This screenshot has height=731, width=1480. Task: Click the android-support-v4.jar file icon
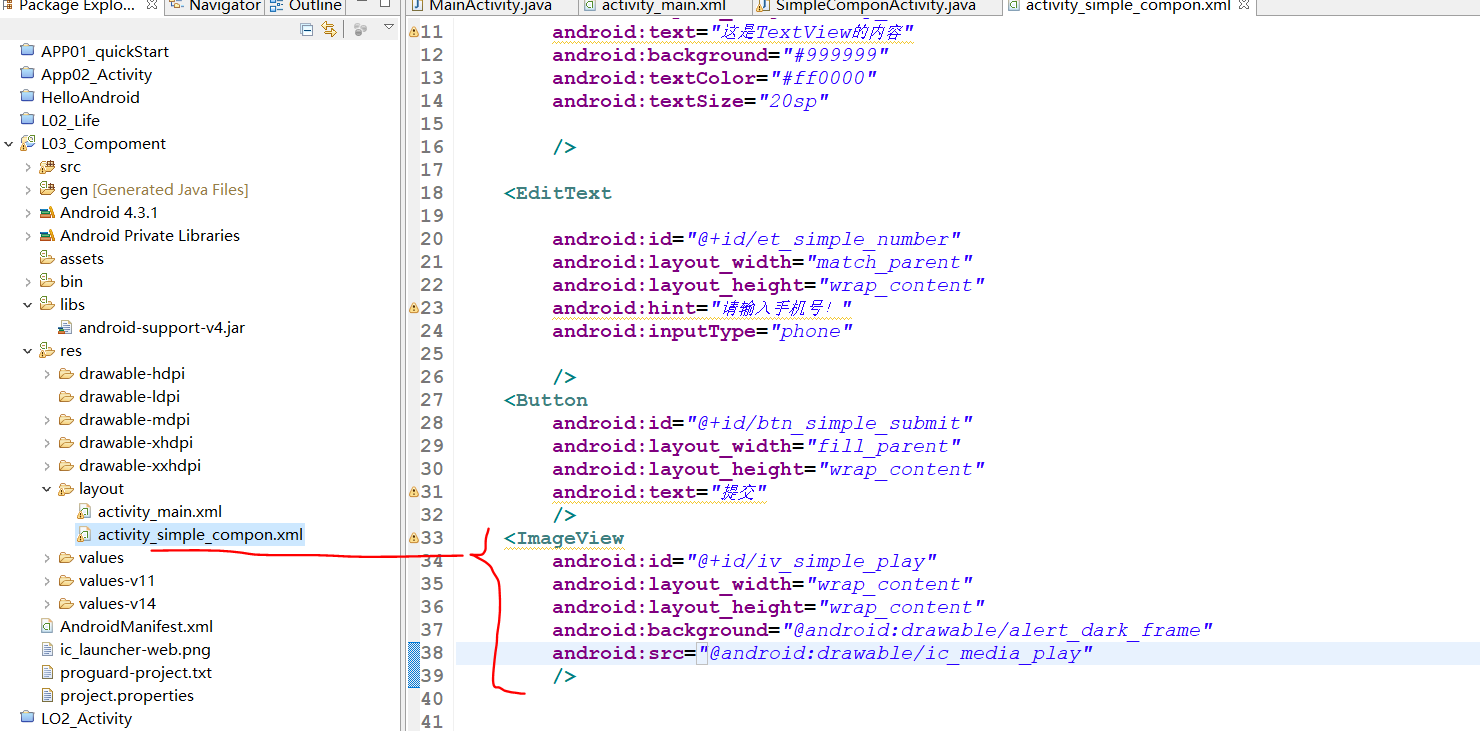click(66, 327)
